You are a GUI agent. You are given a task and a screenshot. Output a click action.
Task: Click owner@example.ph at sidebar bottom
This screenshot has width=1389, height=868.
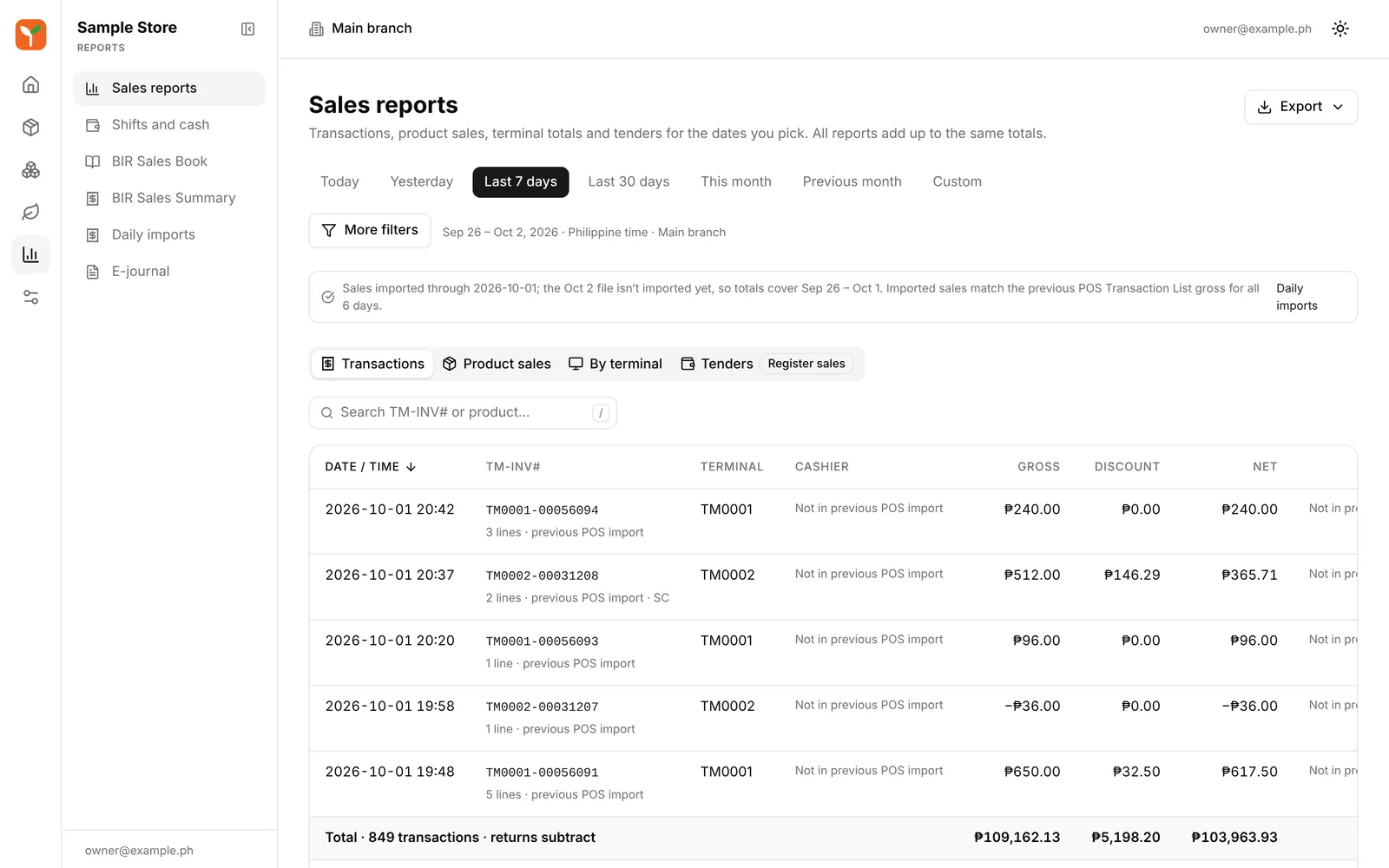(x=139, y=851)
